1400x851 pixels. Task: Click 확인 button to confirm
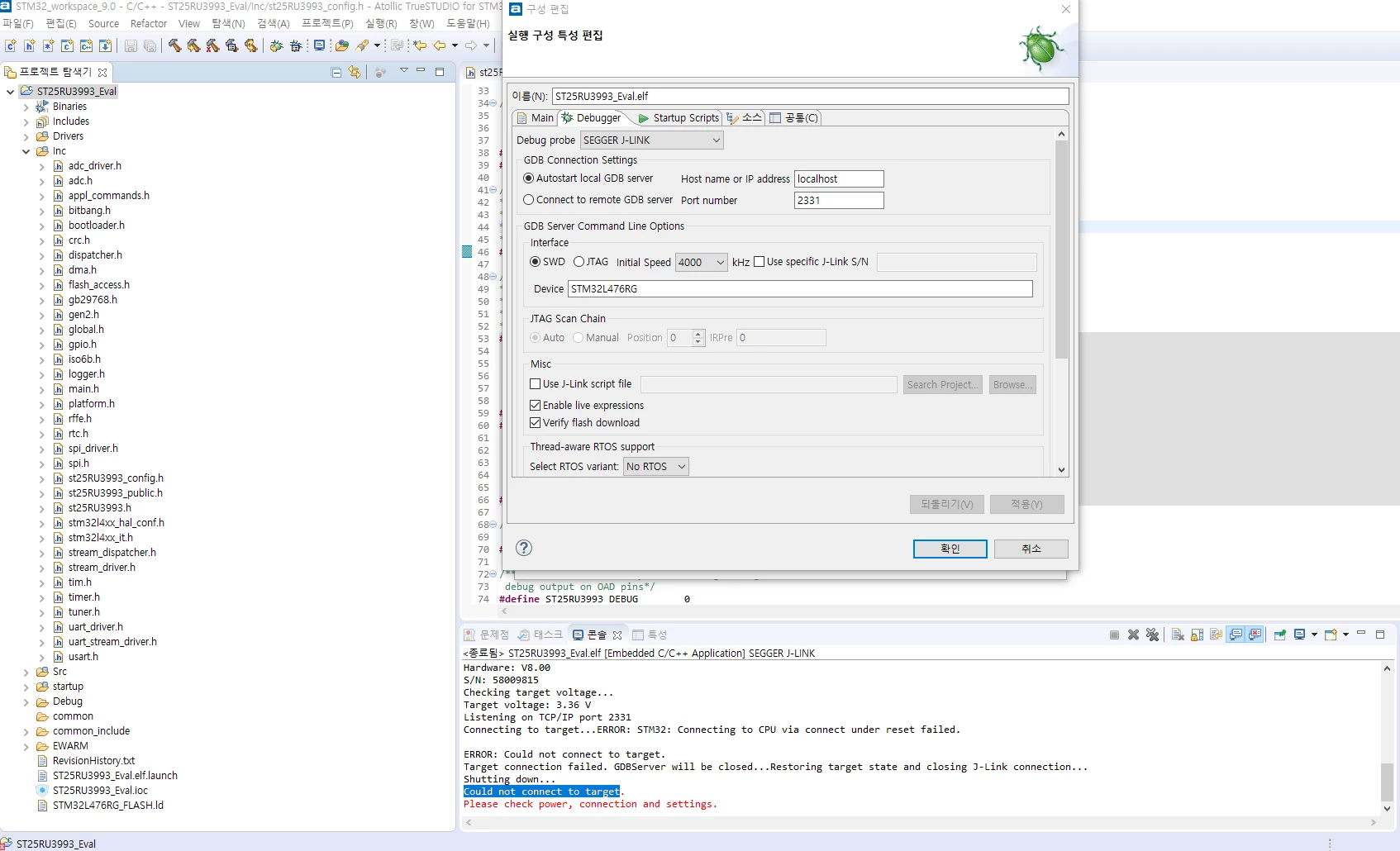950,549
